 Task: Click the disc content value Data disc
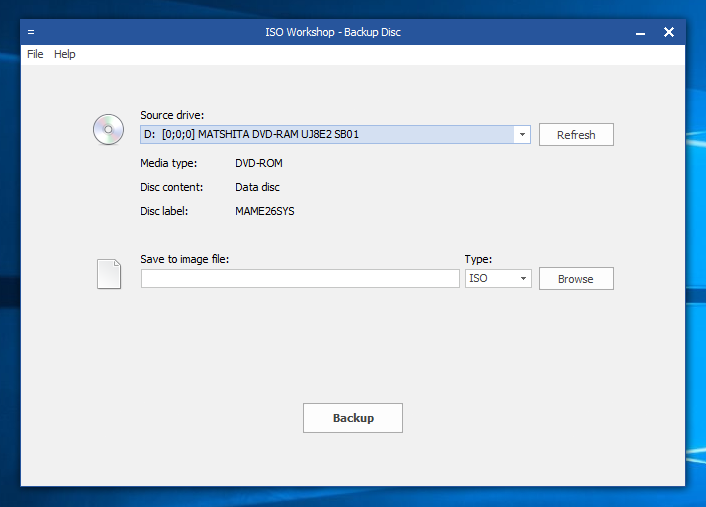[x=257, y=187]
